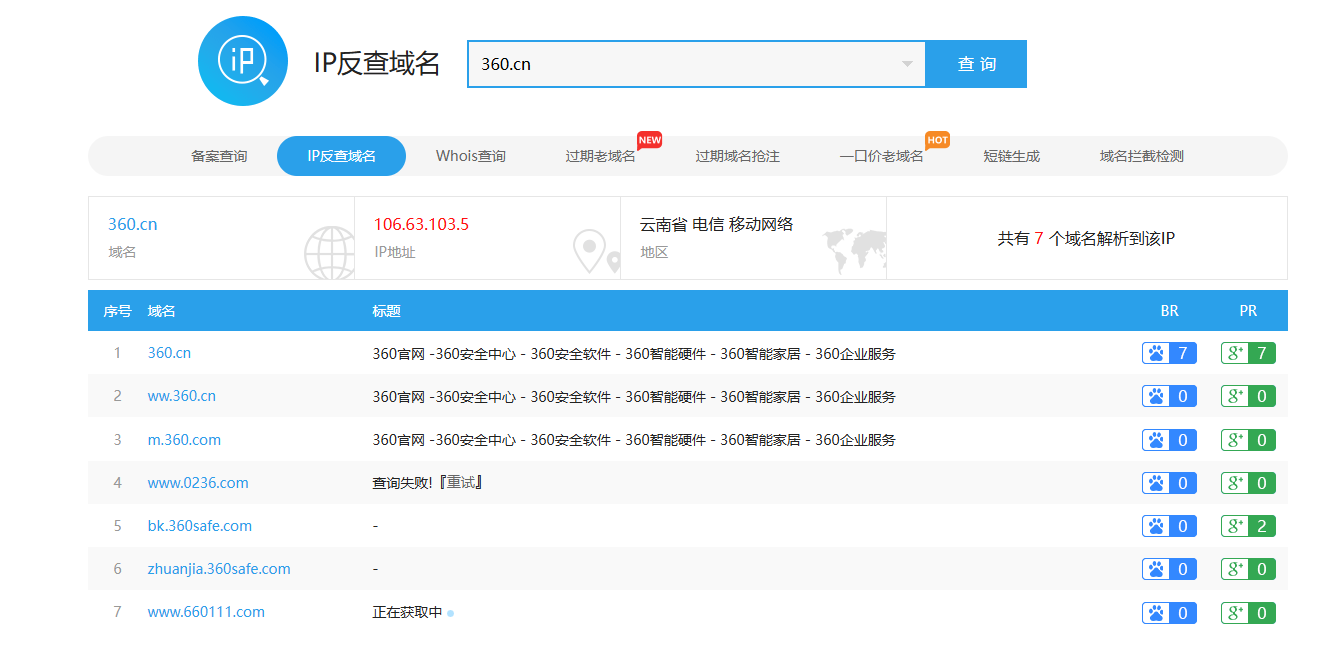Image resolution: width=1325 pixels, height=667 pixels.
Task: Open the www.660111.com domain link
Action: (206, 611)
